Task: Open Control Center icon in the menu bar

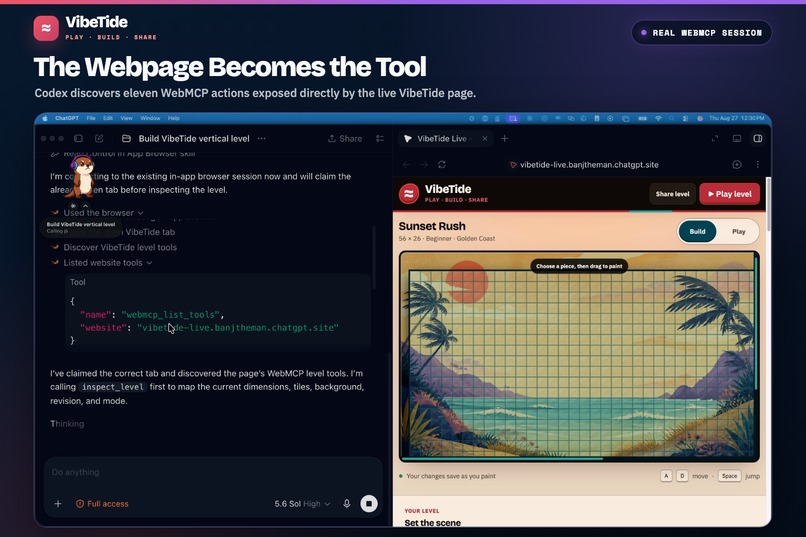Action: [x=685, y=118]
